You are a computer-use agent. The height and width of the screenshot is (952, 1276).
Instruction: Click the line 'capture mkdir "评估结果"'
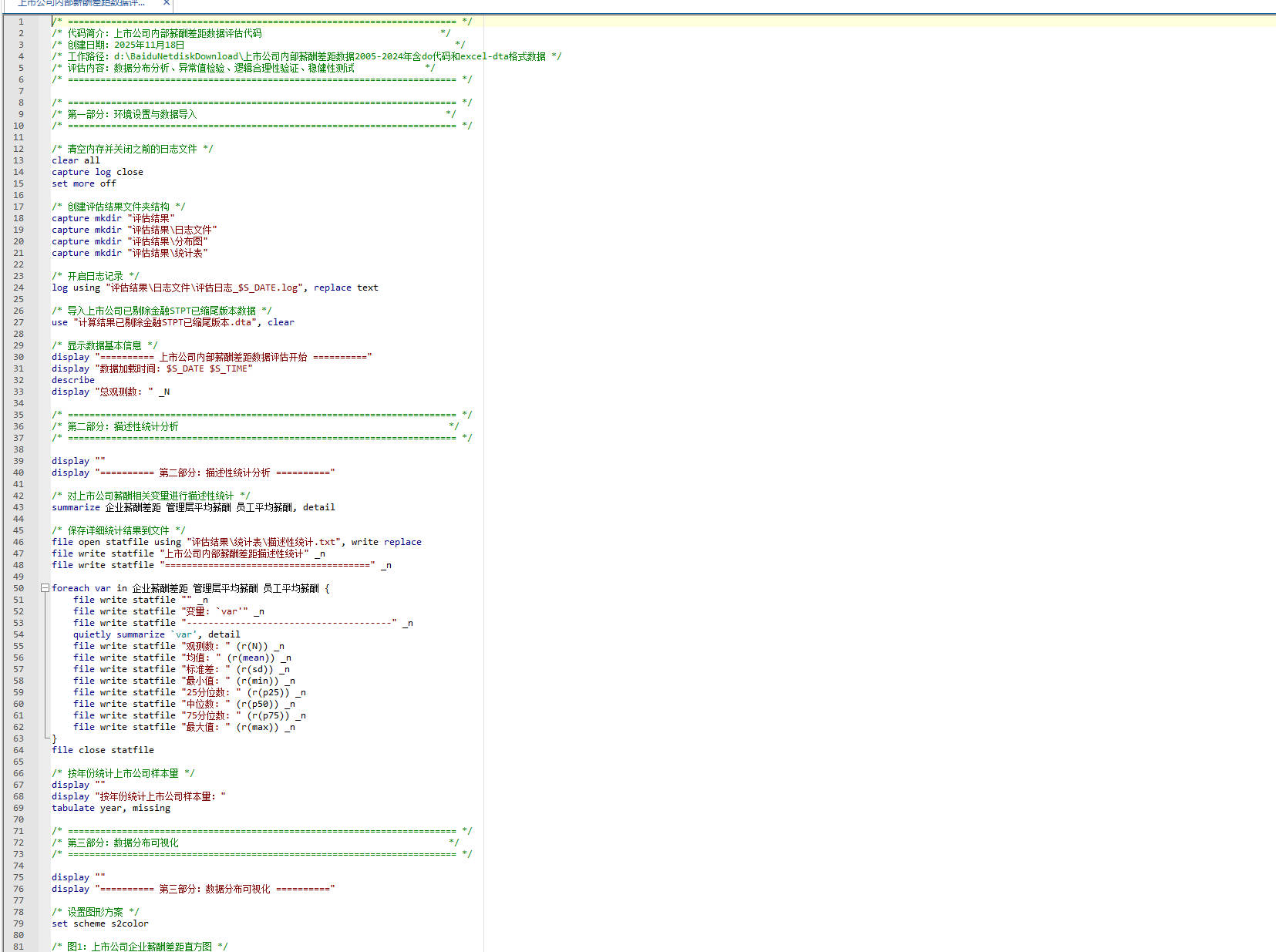[x=113, y=218]
